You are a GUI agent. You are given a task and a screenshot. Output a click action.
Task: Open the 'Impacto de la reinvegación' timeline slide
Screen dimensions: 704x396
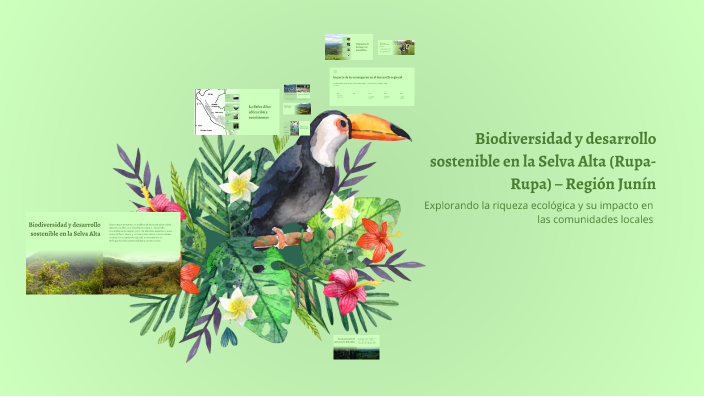[x=372, y=87]
